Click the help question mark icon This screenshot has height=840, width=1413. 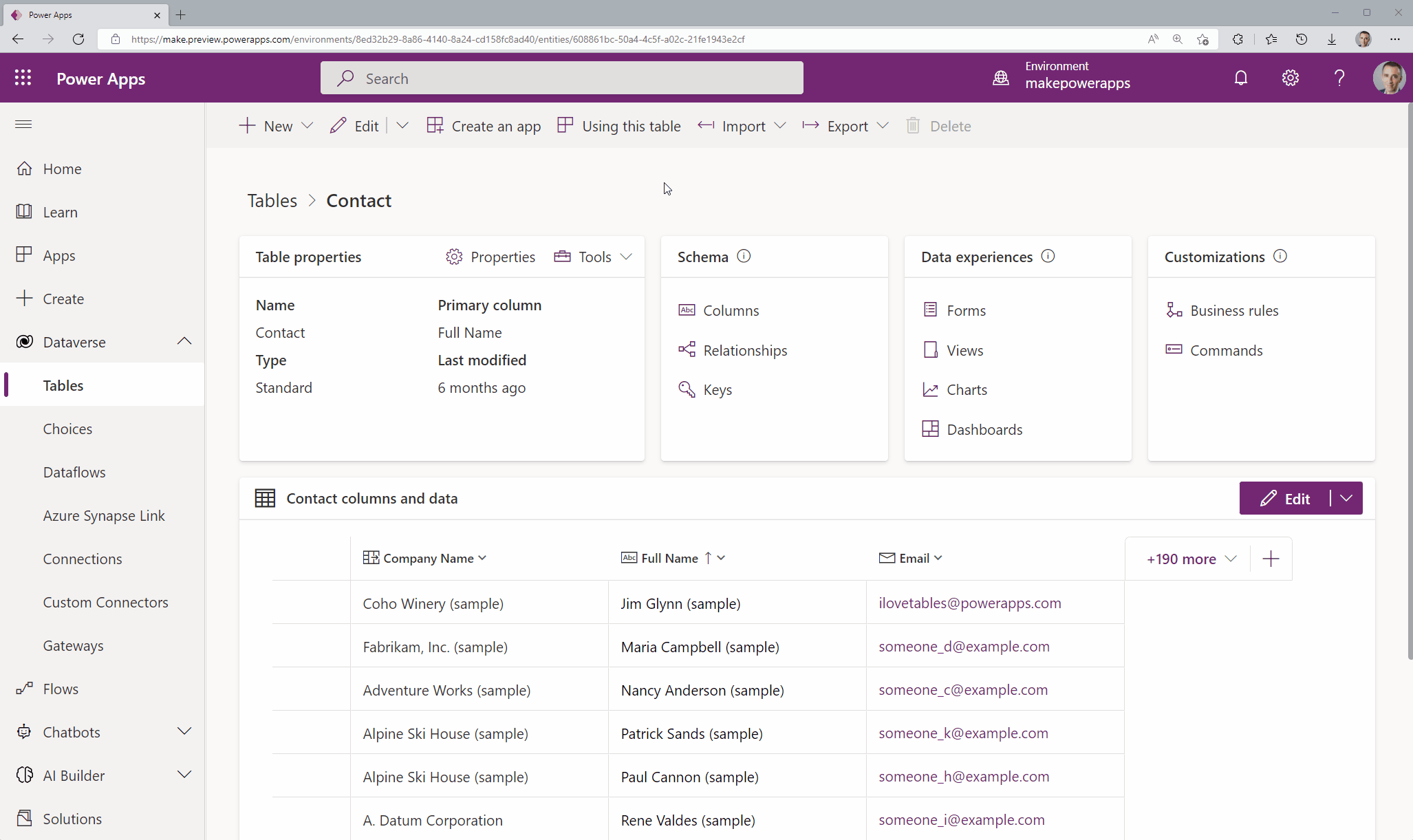1339,78
